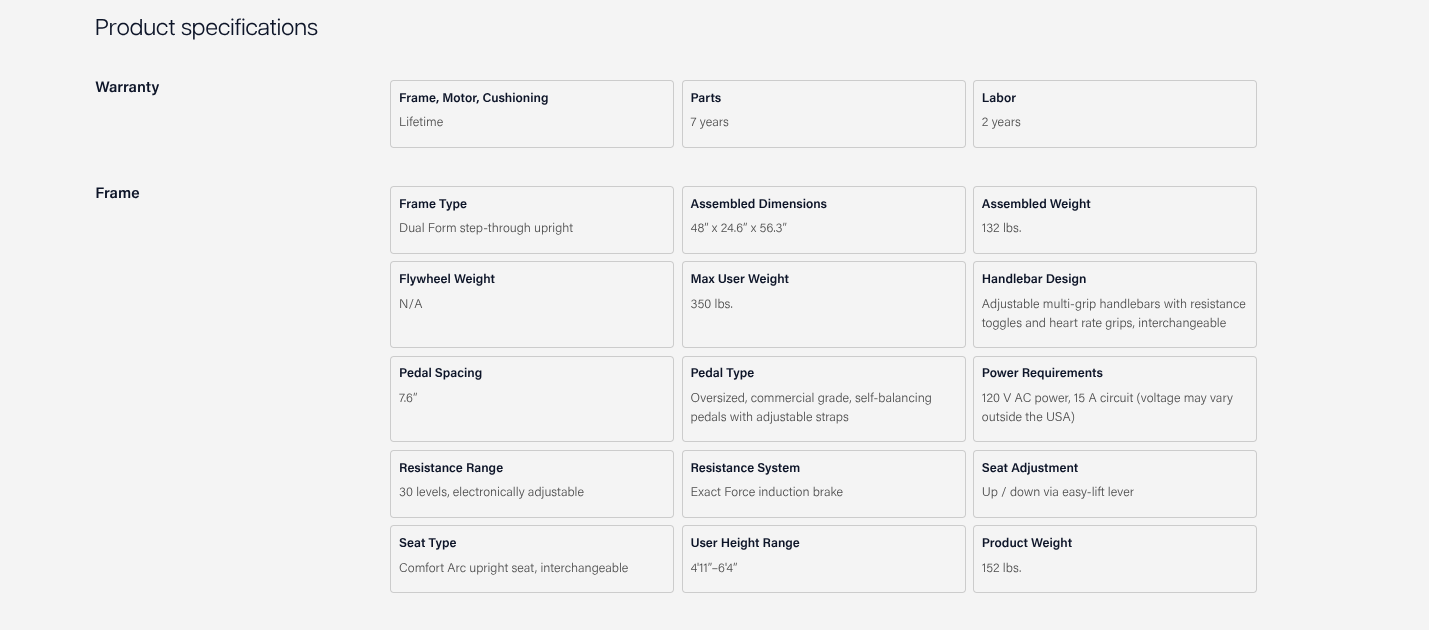Click the Labor 2 years card
The height and width of the screenshot is (630, 1429).
1114,114
